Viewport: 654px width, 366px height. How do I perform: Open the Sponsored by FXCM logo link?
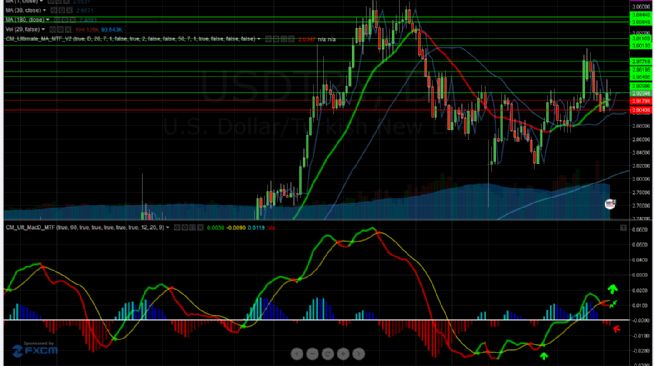35,349
